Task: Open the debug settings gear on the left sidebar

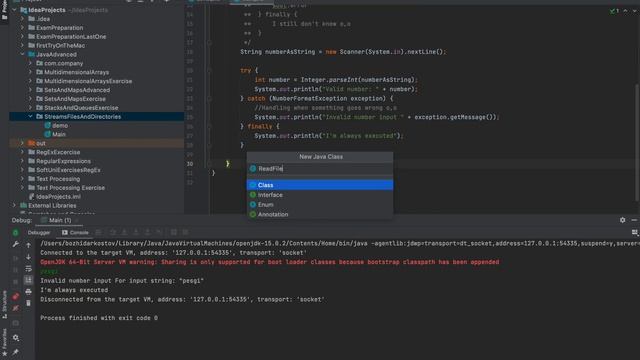Action: [x=16, y=338]
